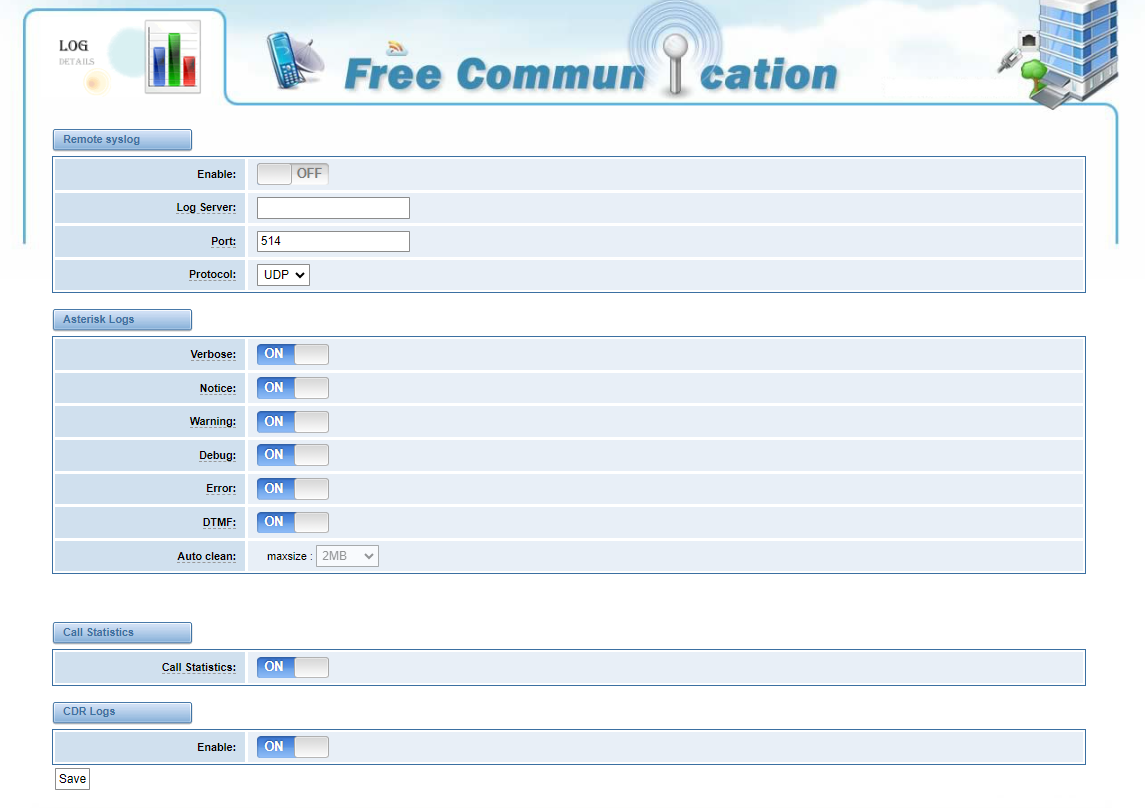Viewport: 1145px width, 808px height.
Task: Switch off the Call Statistics ON toggle
Action: point(293,667)
